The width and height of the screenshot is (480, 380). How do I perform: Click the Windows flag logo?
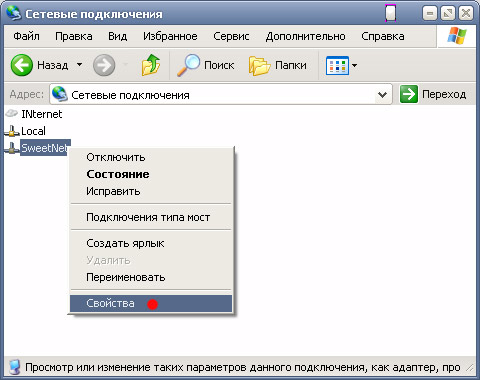pos(457,36)
